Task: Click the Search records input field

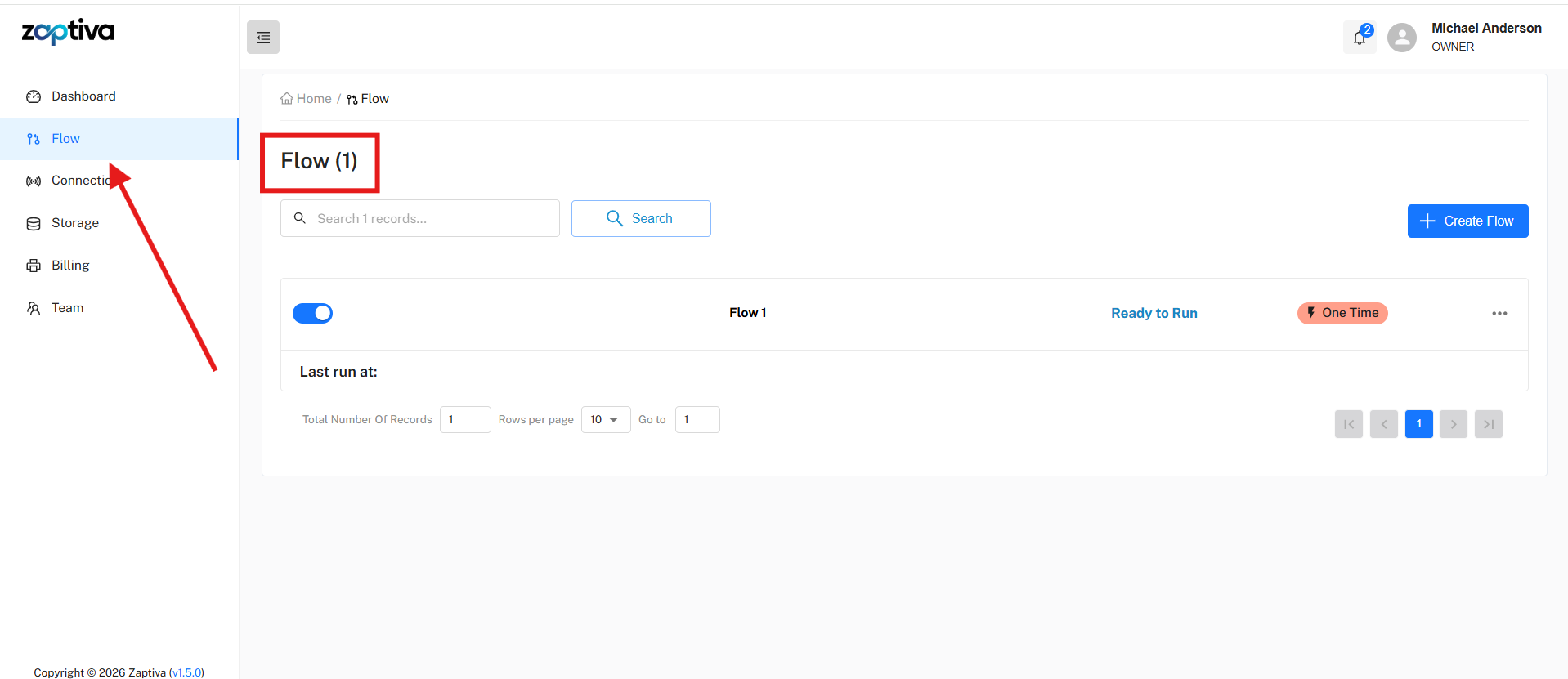Action: click(431, 219)
